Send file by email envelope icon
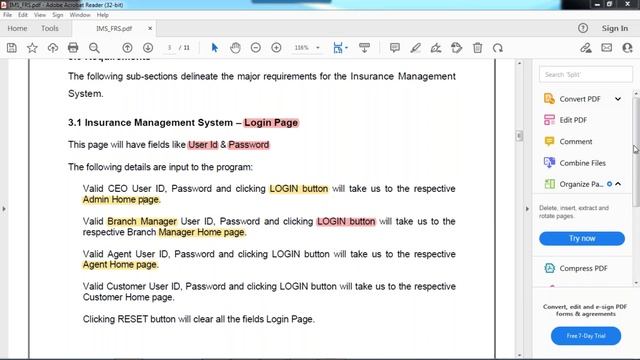The image size is (640, 360). (x=607, y=48)
